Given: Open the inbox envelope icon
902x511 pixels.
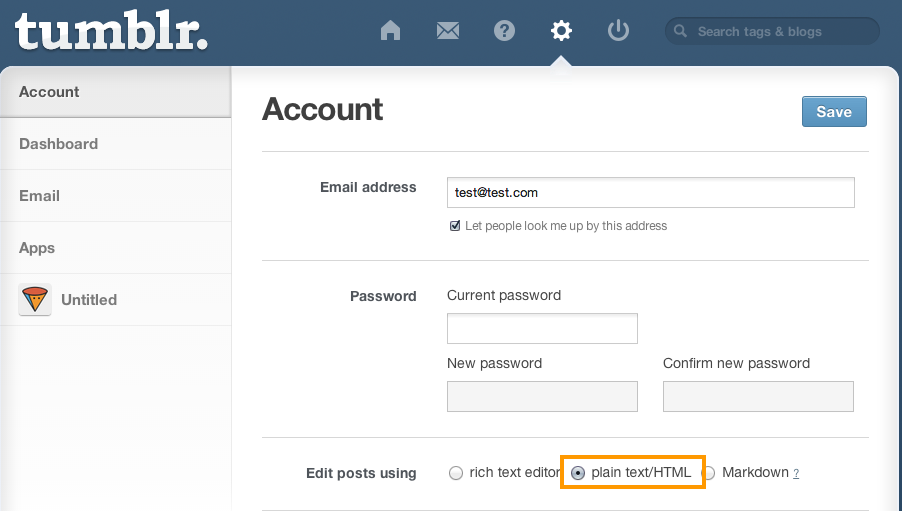Looking at the screenshot, I should (x=448, y=30).
